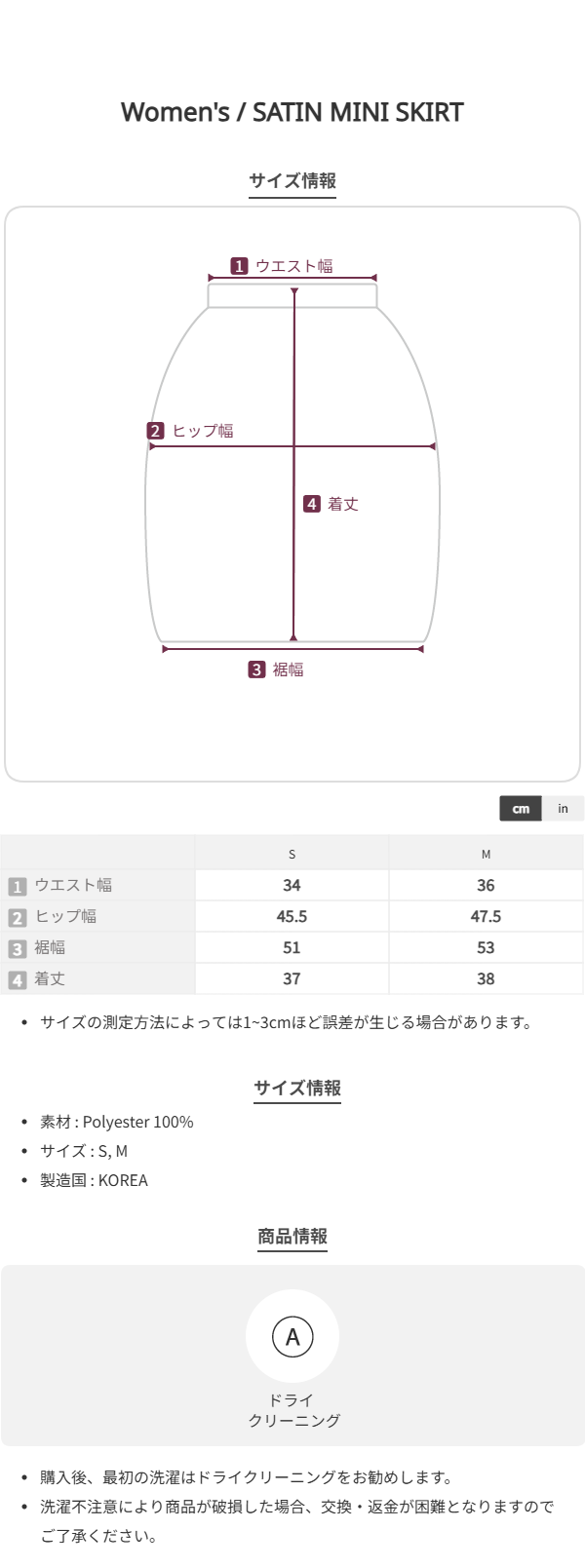The image size is (585, 1568).
Task: Click the number 3 hem width marker in diagram
Action: pyautogui.click(x=256, y=669)
